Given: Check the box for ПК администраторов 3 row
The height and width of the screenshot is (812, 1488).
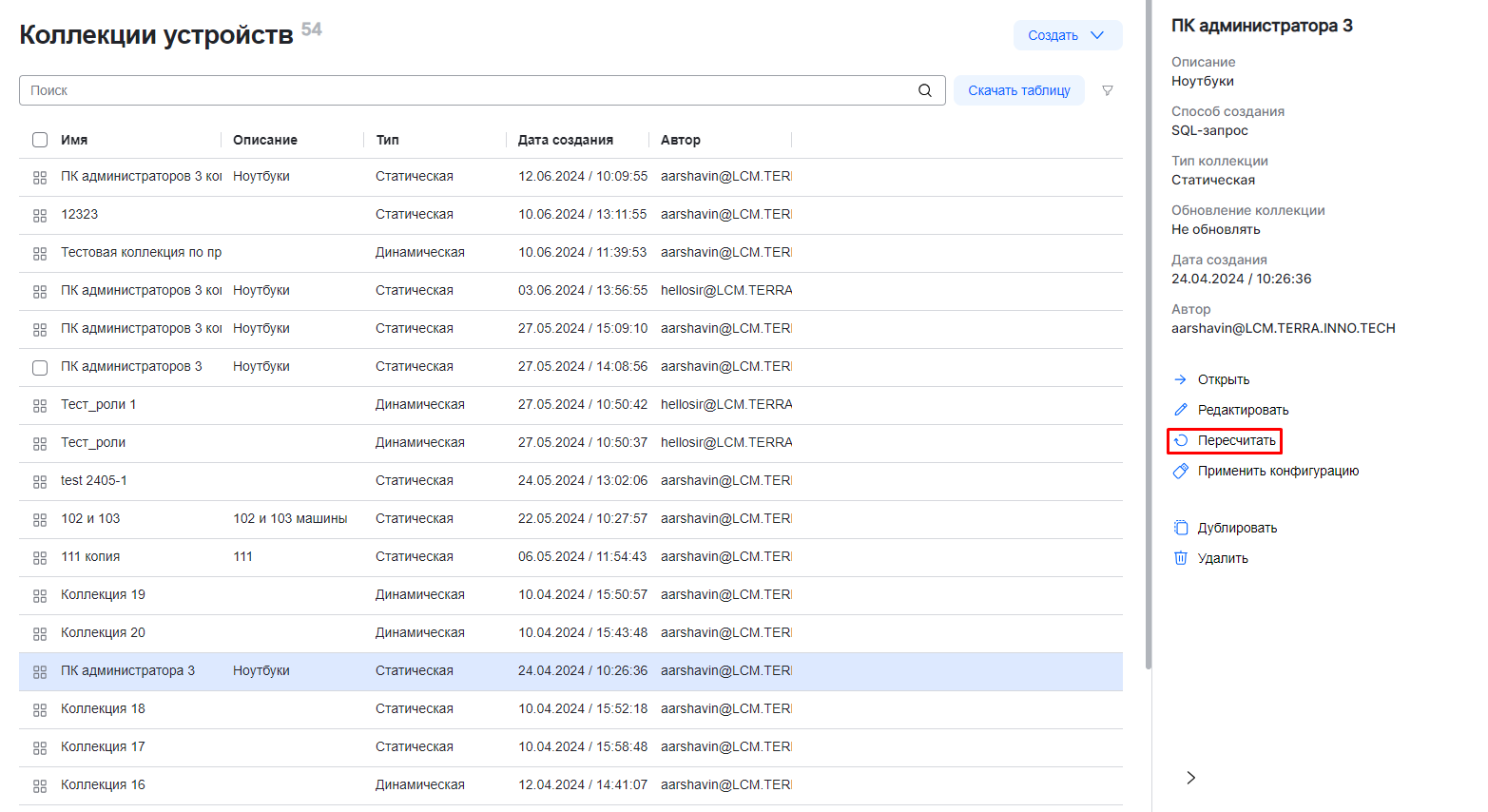Looking at the screenshot, I should 40,367.
